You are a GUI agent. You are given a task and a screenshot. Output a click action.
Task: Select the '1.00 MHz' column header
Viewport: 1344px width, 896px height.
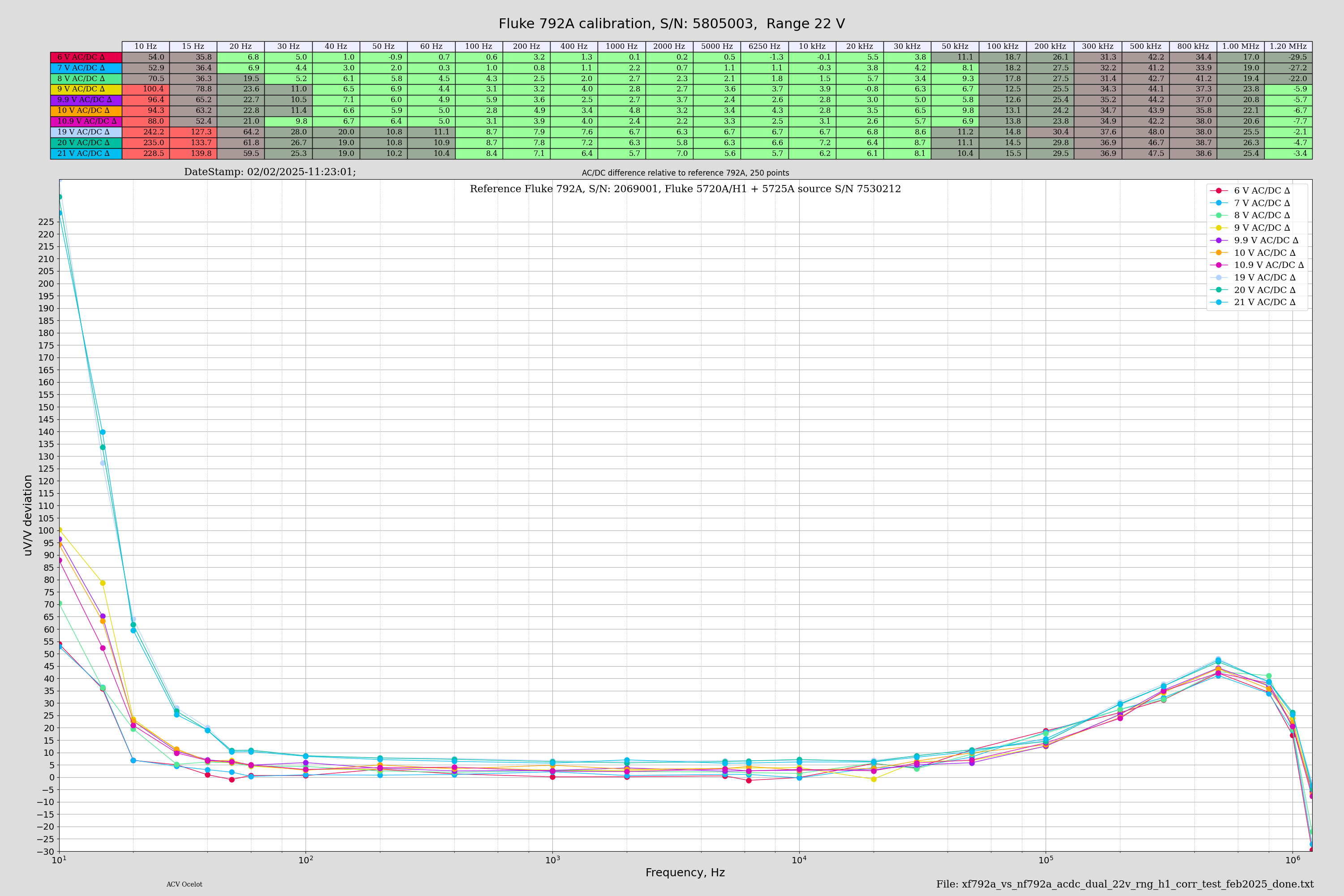coord(1241,46)
